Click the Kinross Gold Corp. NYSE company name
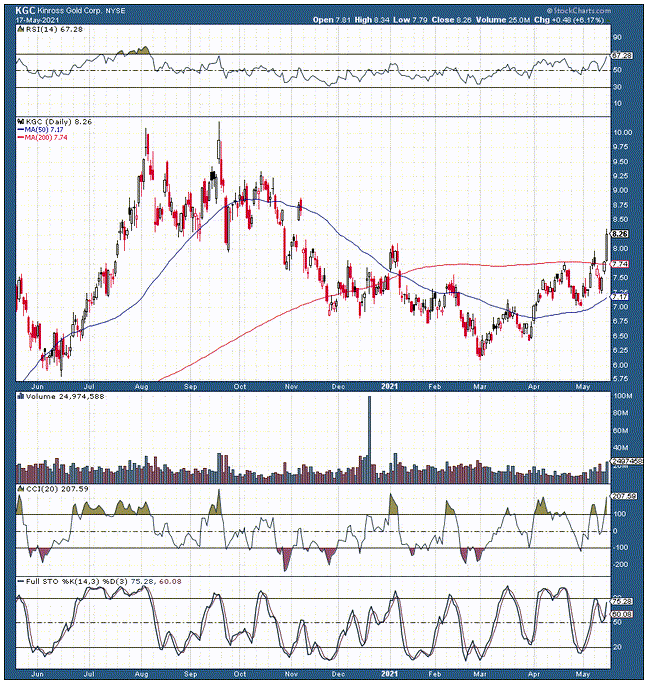This screenshot has width=648, height=687. (x=80, y=11)
